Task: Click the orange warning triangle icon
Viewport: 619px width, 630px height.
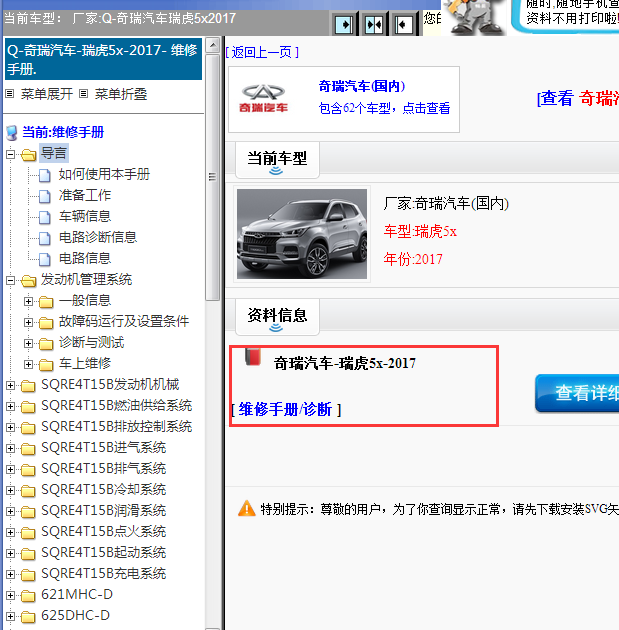Action: (x=247, y=509)
